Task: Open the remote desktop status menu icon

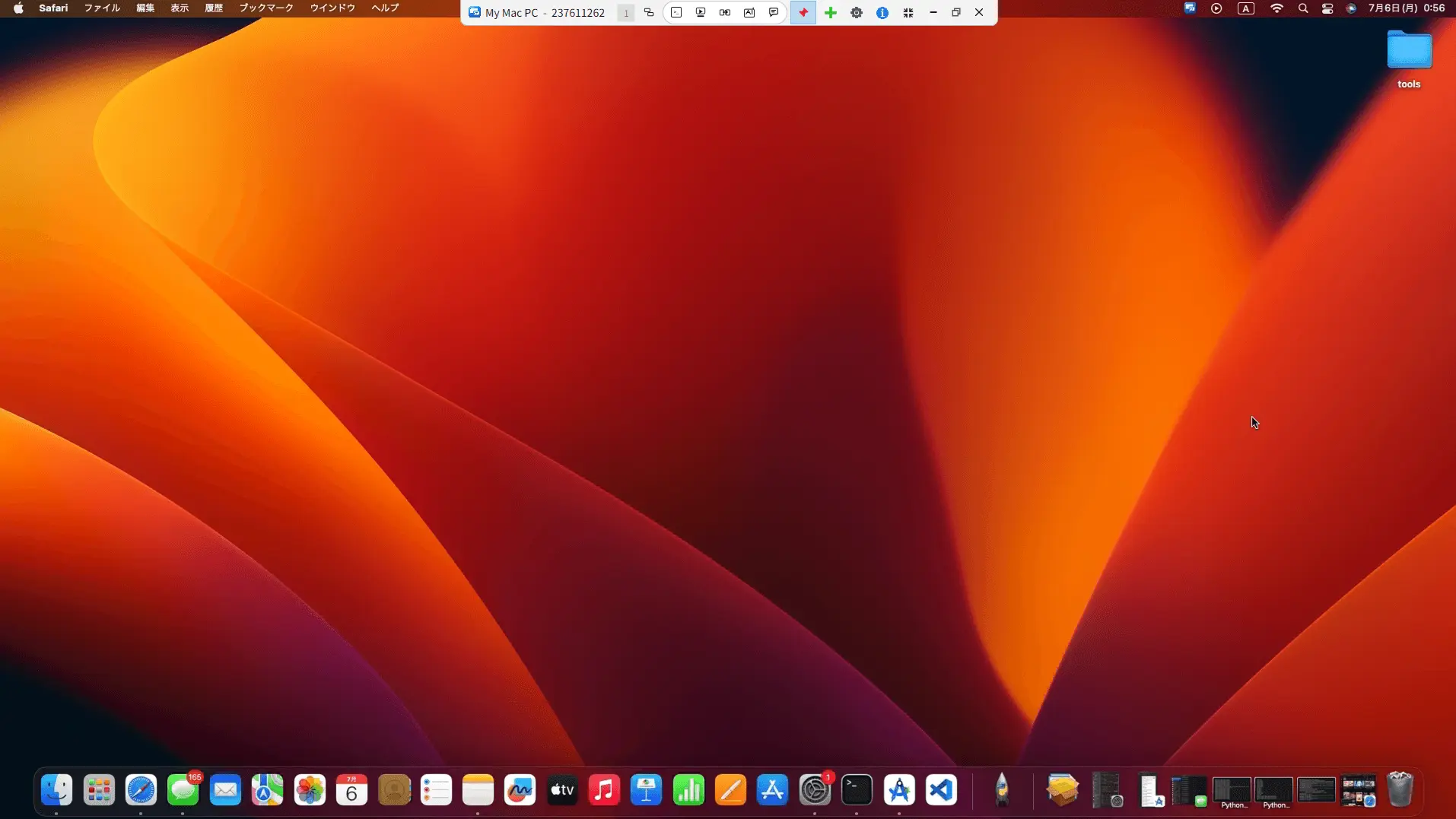Action: [1190, 8]
